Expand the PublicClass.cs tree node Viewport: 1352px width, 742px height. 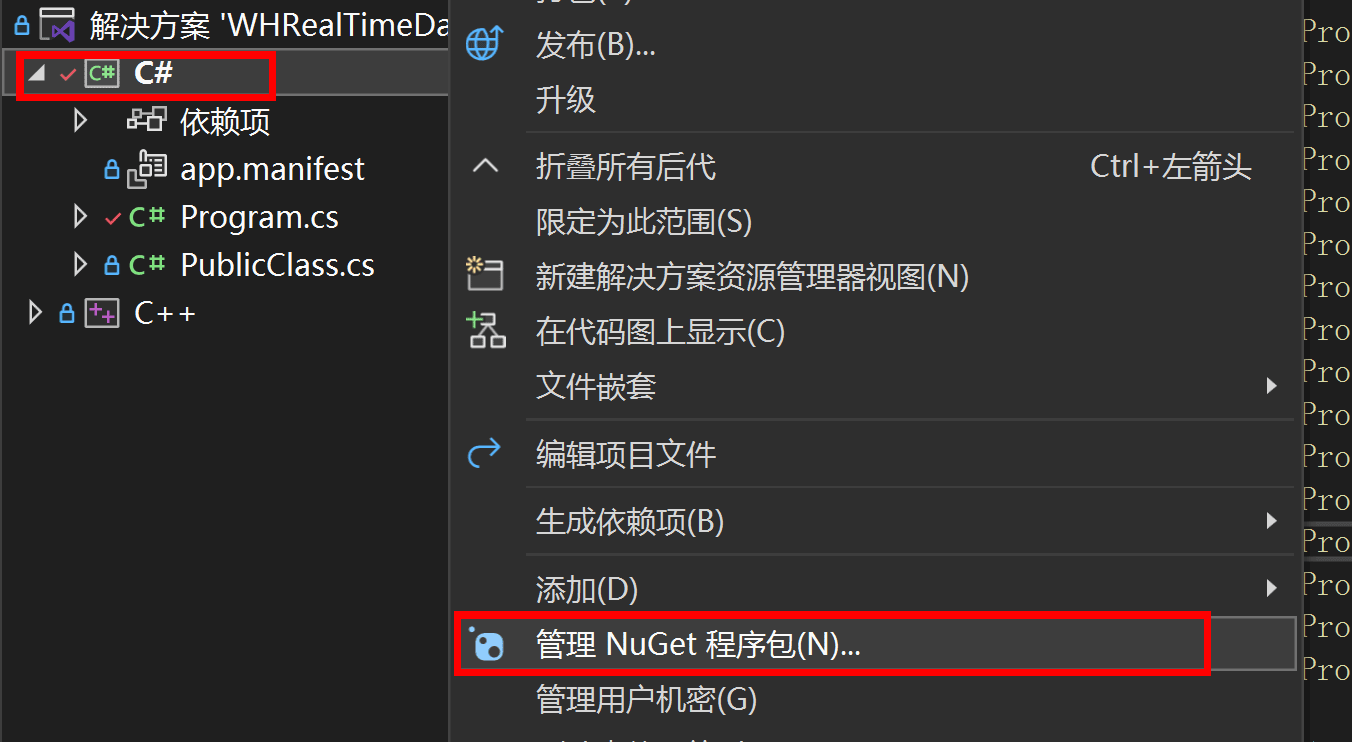tap(82, 265)
